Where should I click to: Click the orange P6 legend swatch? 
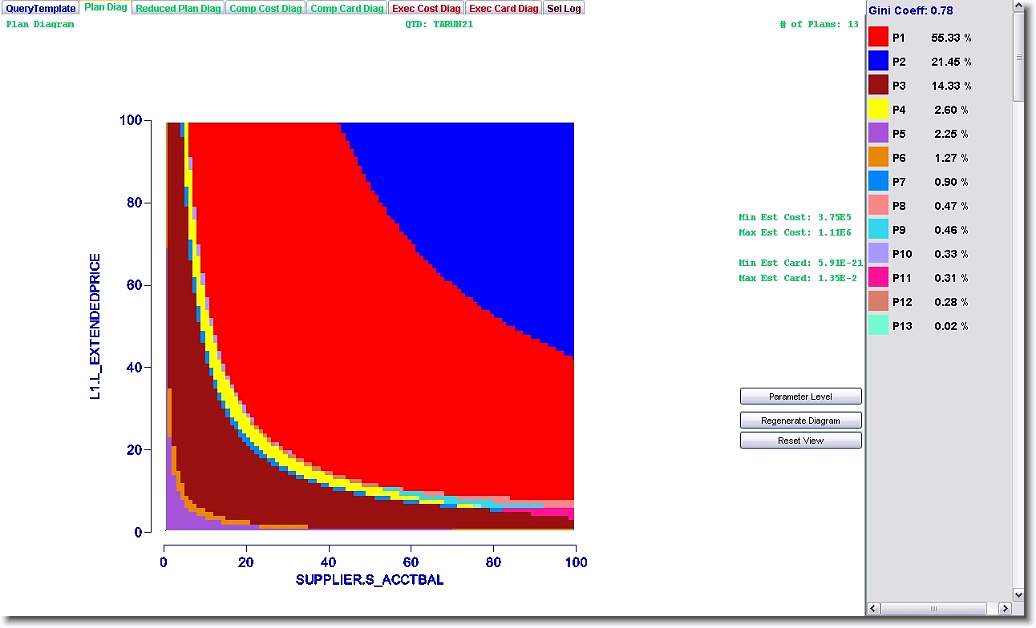(878, 158)
